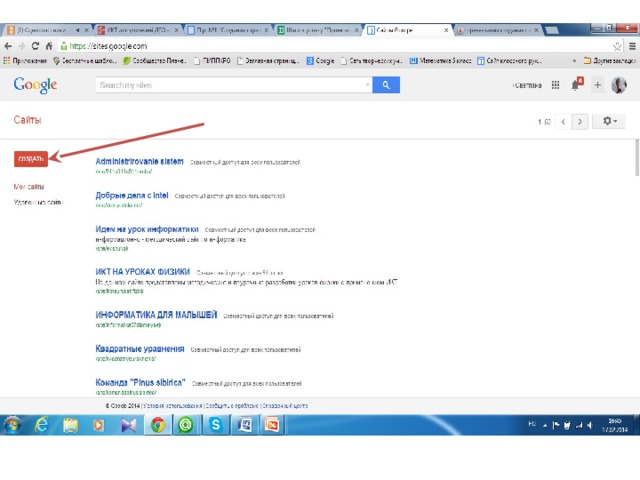Viewport: 640px width, 480px height.
Task: Open the Administrirovanie sistem site
Action: [x=139, y=161]
